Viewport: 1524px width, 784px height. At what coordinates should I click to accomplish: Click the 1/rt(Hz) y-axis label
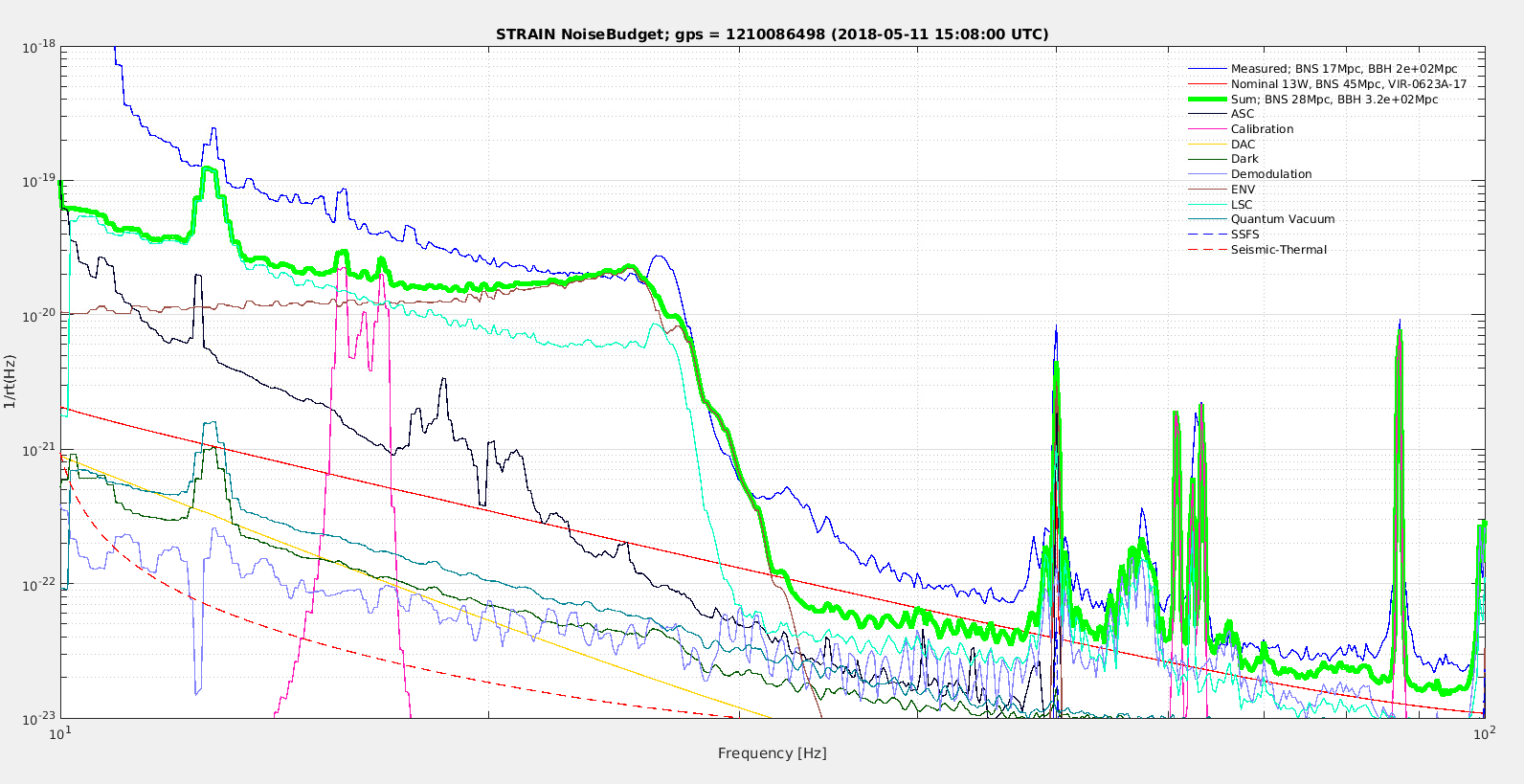(10, 382)
